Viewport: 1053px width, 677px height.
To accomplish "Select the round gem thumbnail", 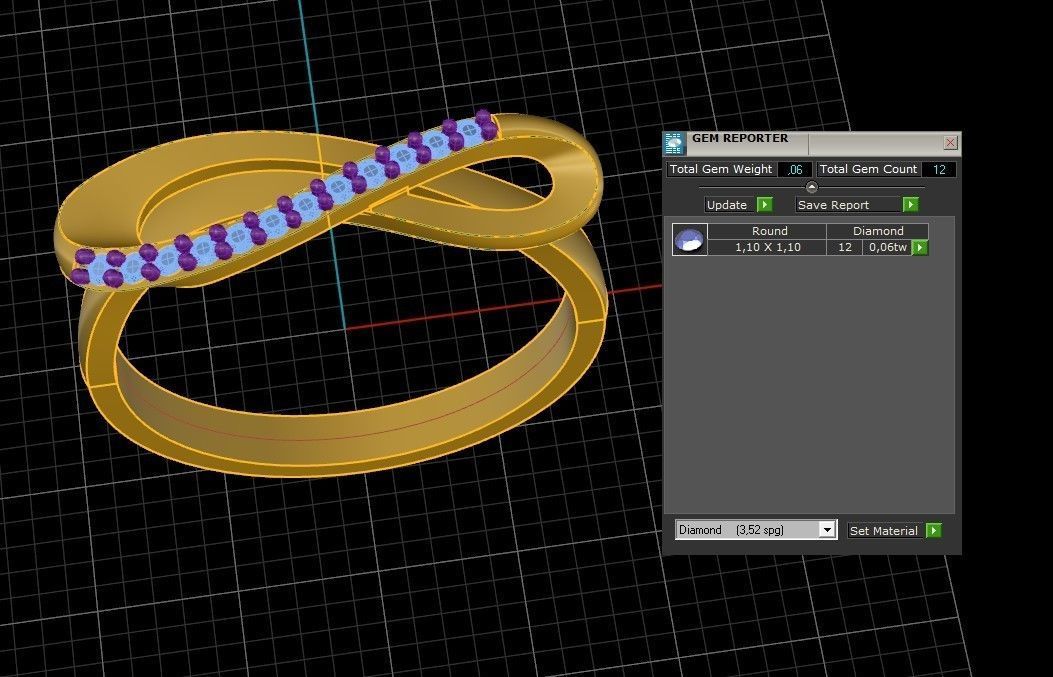I will coord(690,239).
